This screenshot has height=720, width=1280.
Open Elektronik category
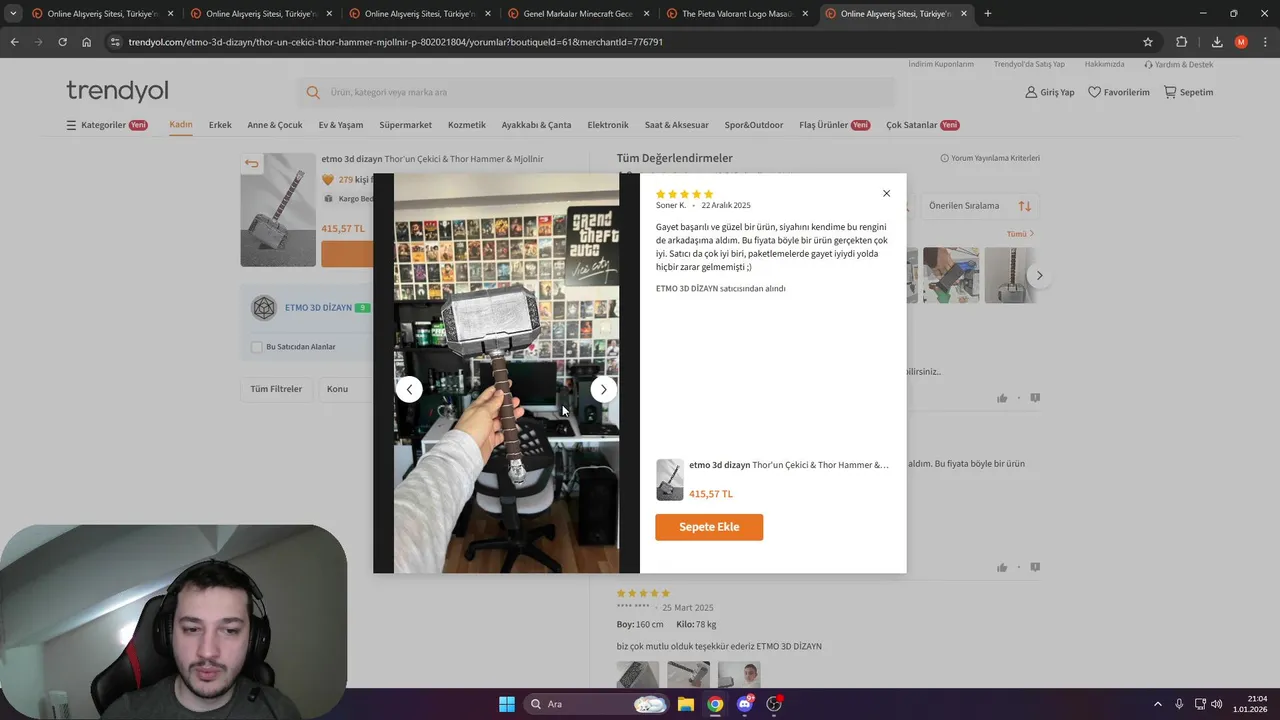pyautogui.click(x=608, y=125)
